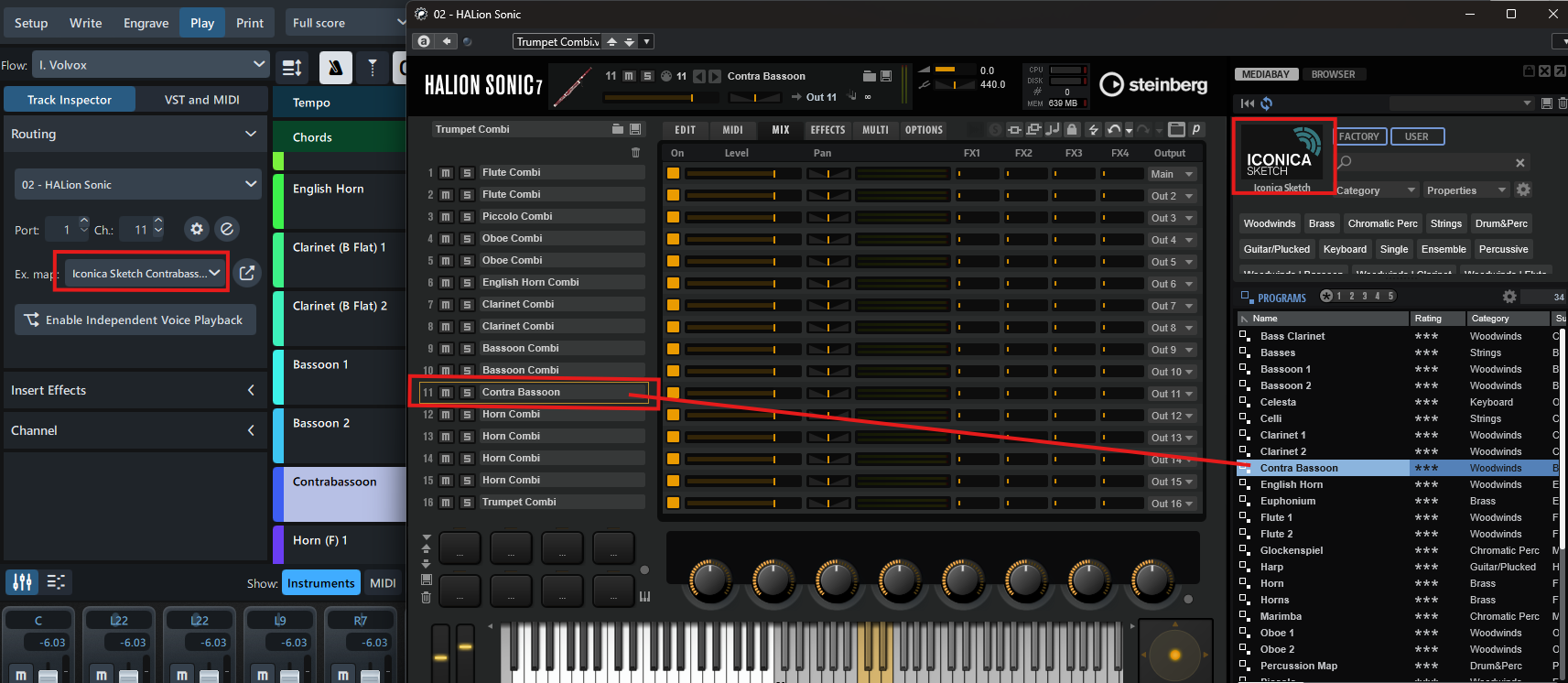1568x683 pixels.
Task: Solo slot 3 Piccolo Combi
Action: tap(467, 216)
